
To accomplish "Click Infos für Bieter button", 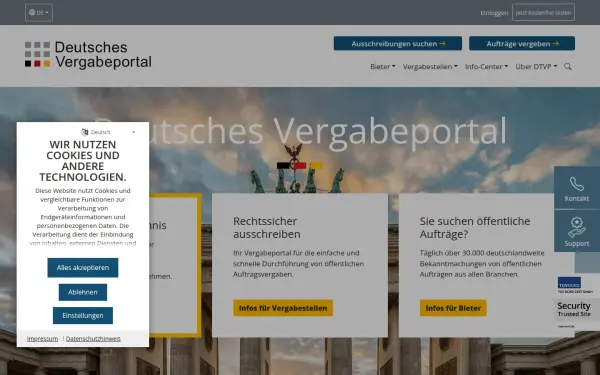I will pos(453,308).
